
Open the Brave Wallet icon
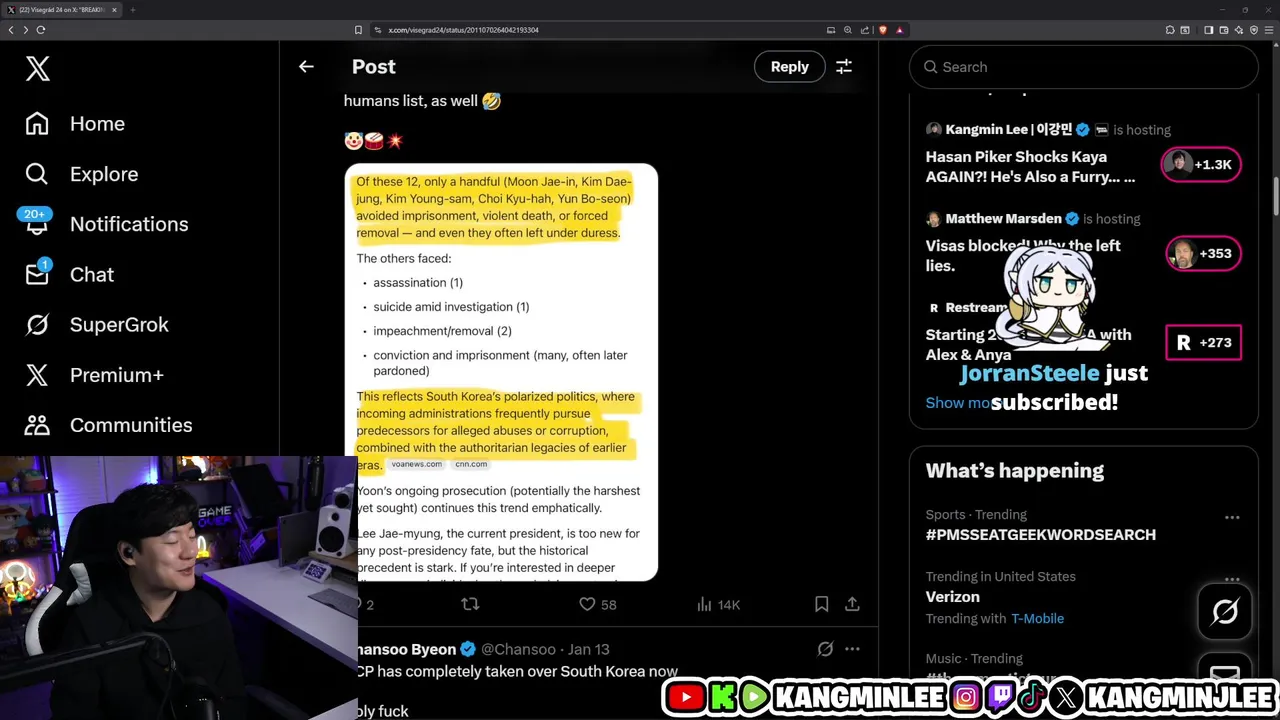(1224, 30)
